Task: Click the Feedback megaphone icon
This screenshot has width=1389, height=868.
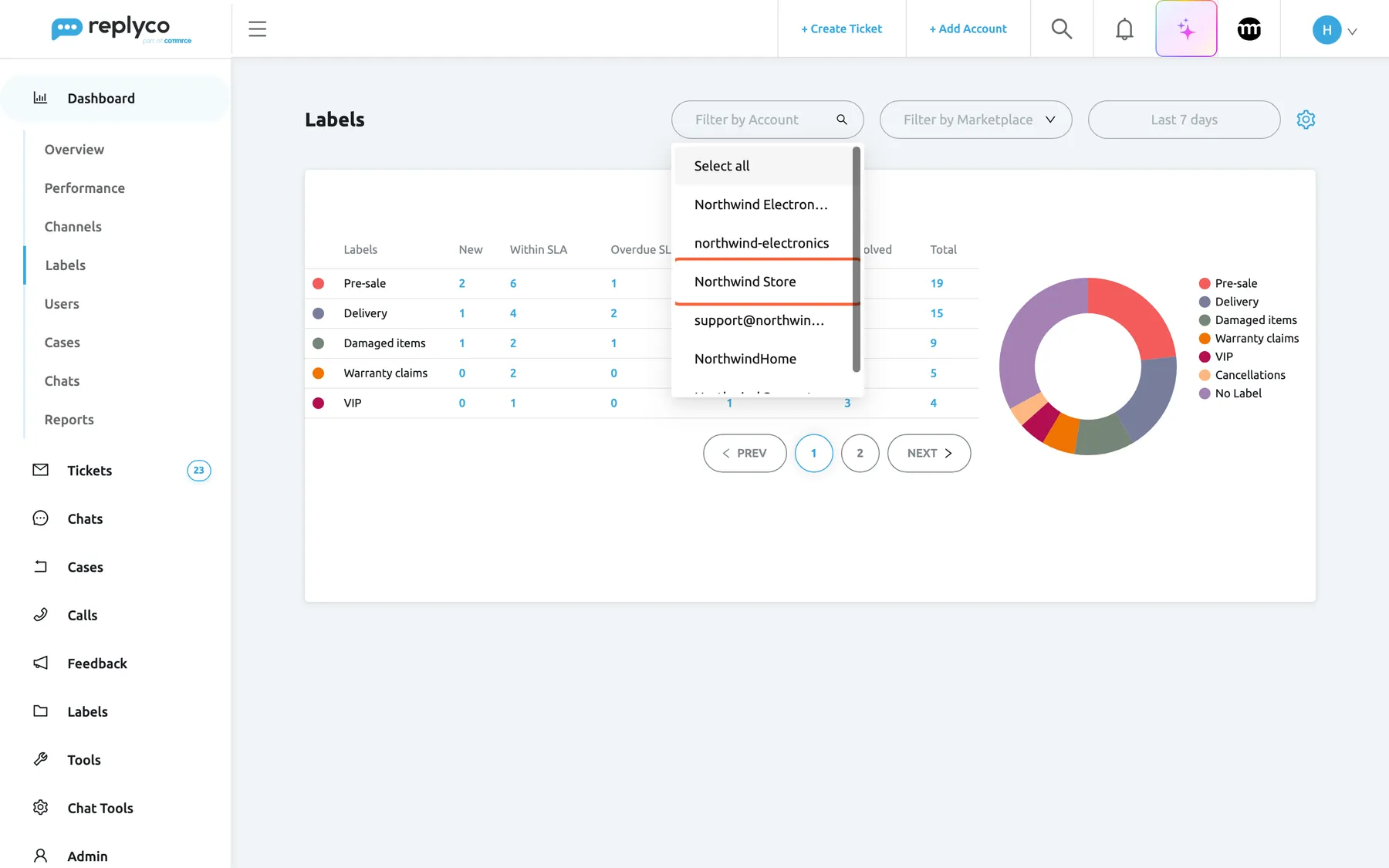Action: (41, 663)
